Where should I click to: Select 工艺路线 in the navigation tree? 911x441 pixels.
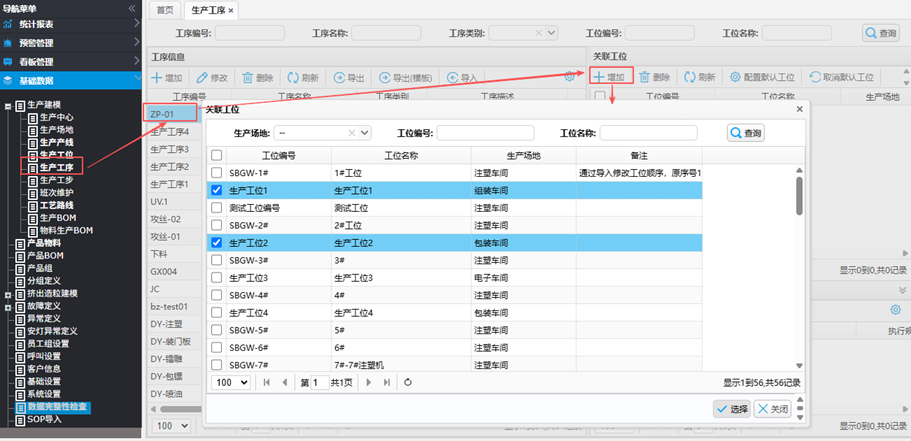(x=56, y=205)
